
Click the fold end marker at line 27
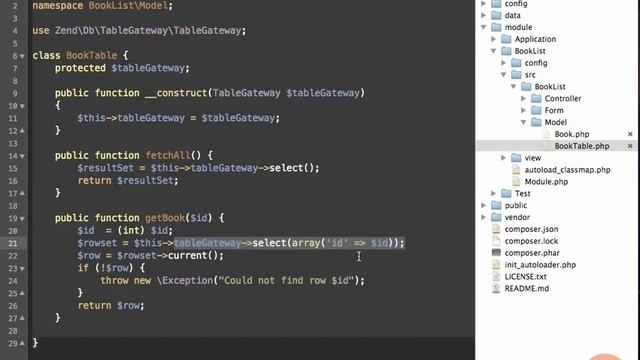point(22,318)
